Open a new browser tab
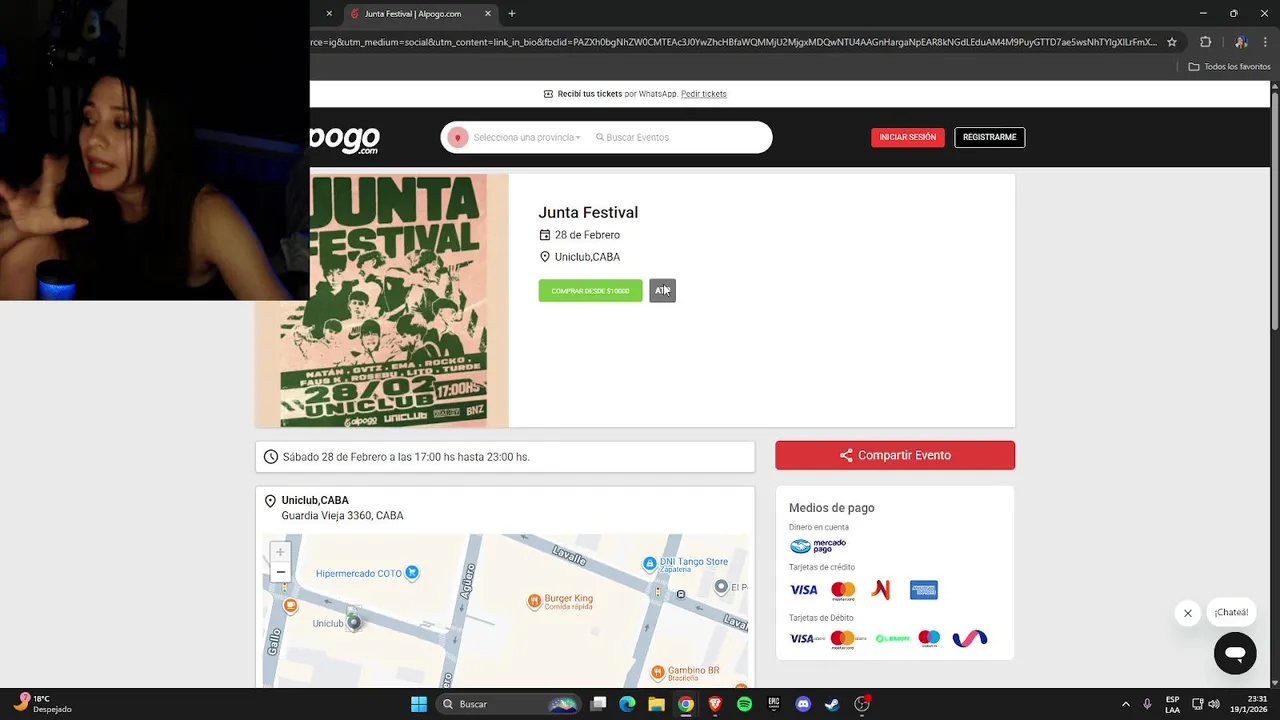Image resolution: width=1280 pixels, height=720 pixels. (x=512, y=14)
